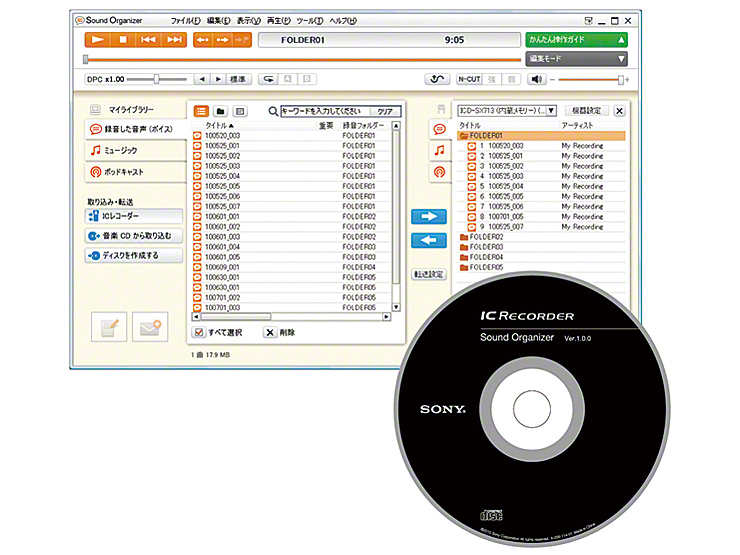This screenshot has height=555, width=740.
Task: Click the 音楽 CD から取り込む button
Action: pos(135,236)
